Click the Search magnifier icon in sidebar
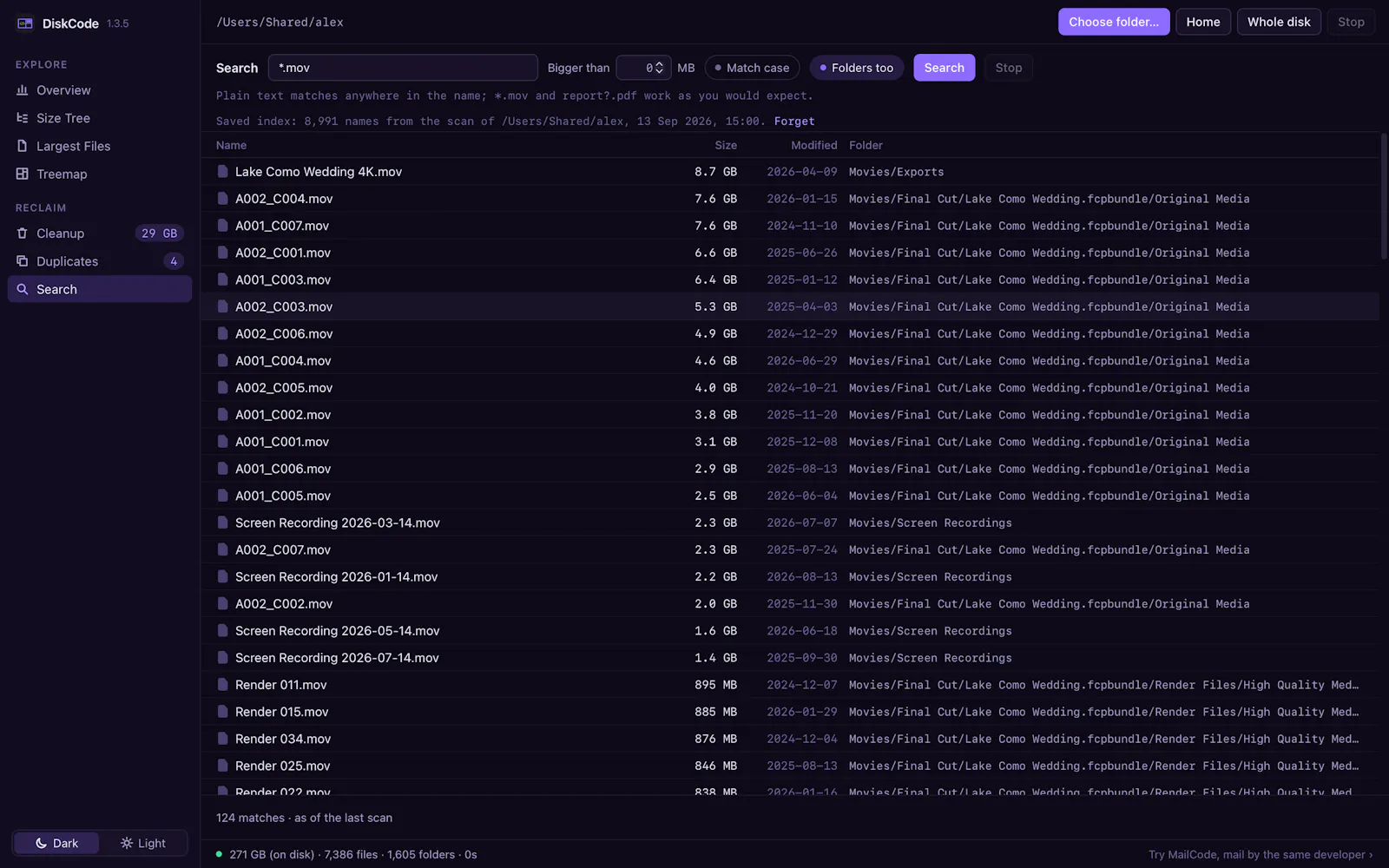This screenshot has height=868, width=1389. click(23, 289)
